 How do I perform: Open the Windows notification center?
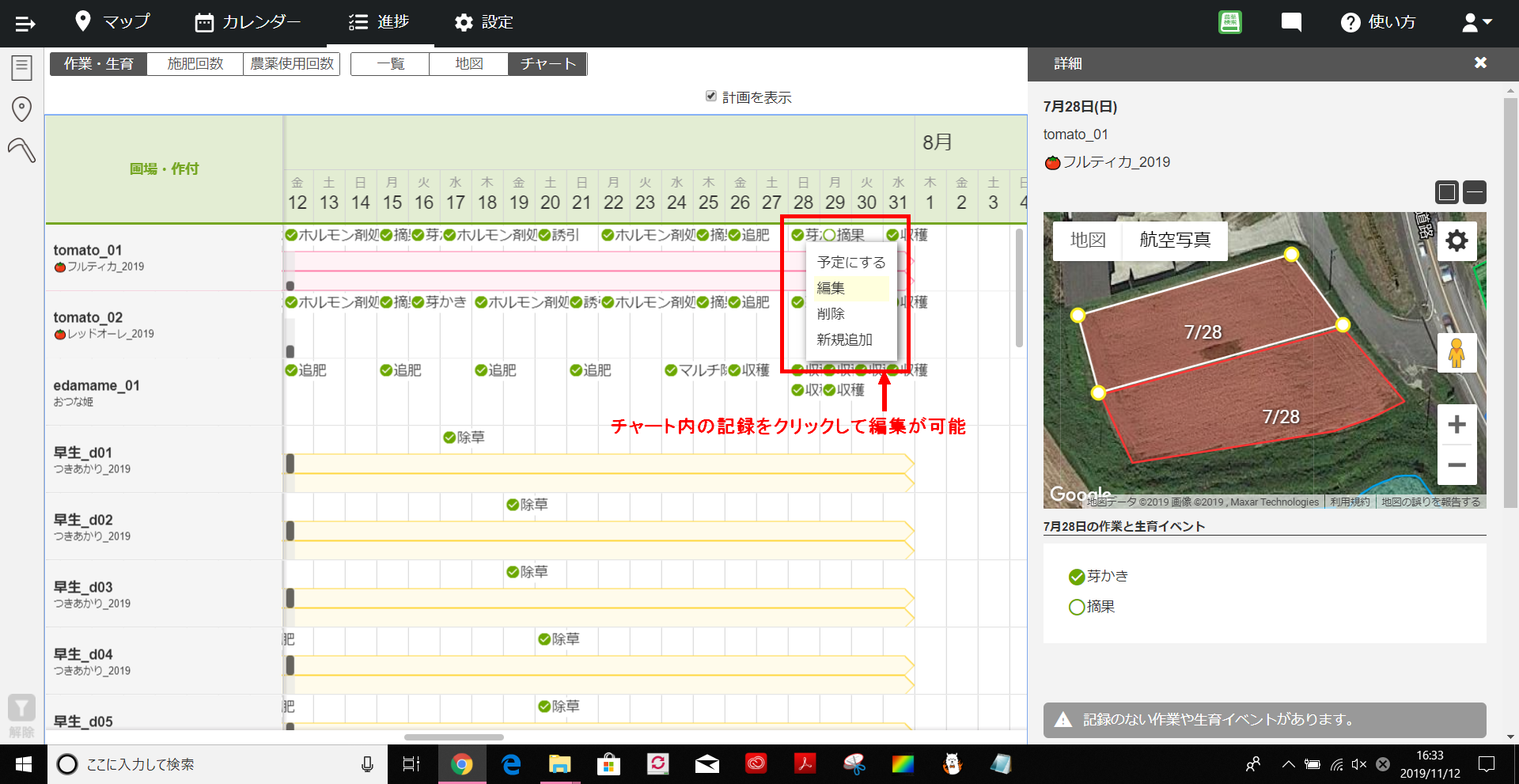pos(1487,764)
